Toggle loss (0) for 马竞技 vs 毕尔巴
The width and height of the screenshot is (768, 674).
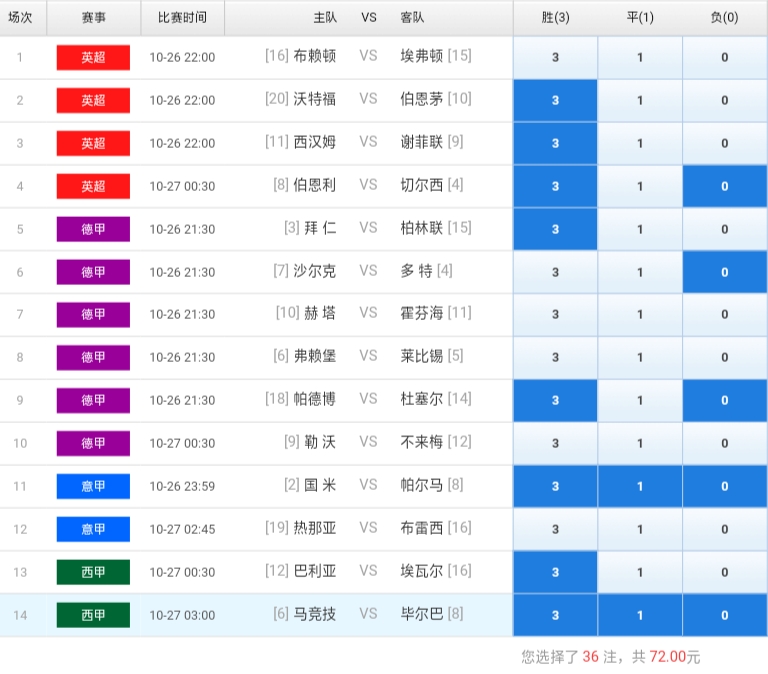(725, 615)
